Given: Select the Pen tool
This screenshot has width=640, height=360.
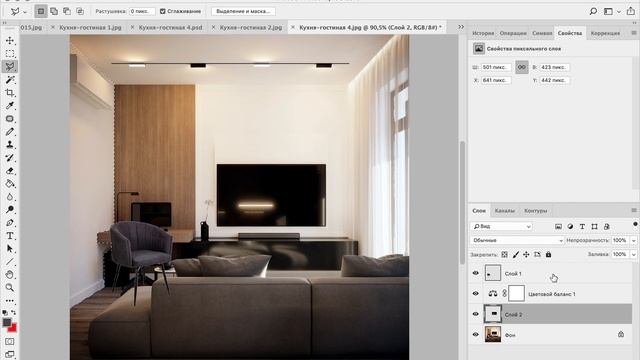Looking at the screenshot, I should point(10,222).
